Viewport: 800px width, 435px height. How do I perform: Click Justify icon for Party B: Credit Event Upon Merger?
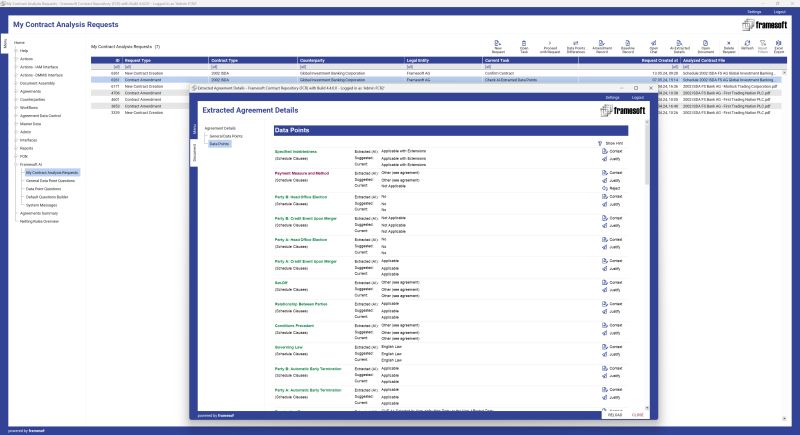[x=605, y=225]
